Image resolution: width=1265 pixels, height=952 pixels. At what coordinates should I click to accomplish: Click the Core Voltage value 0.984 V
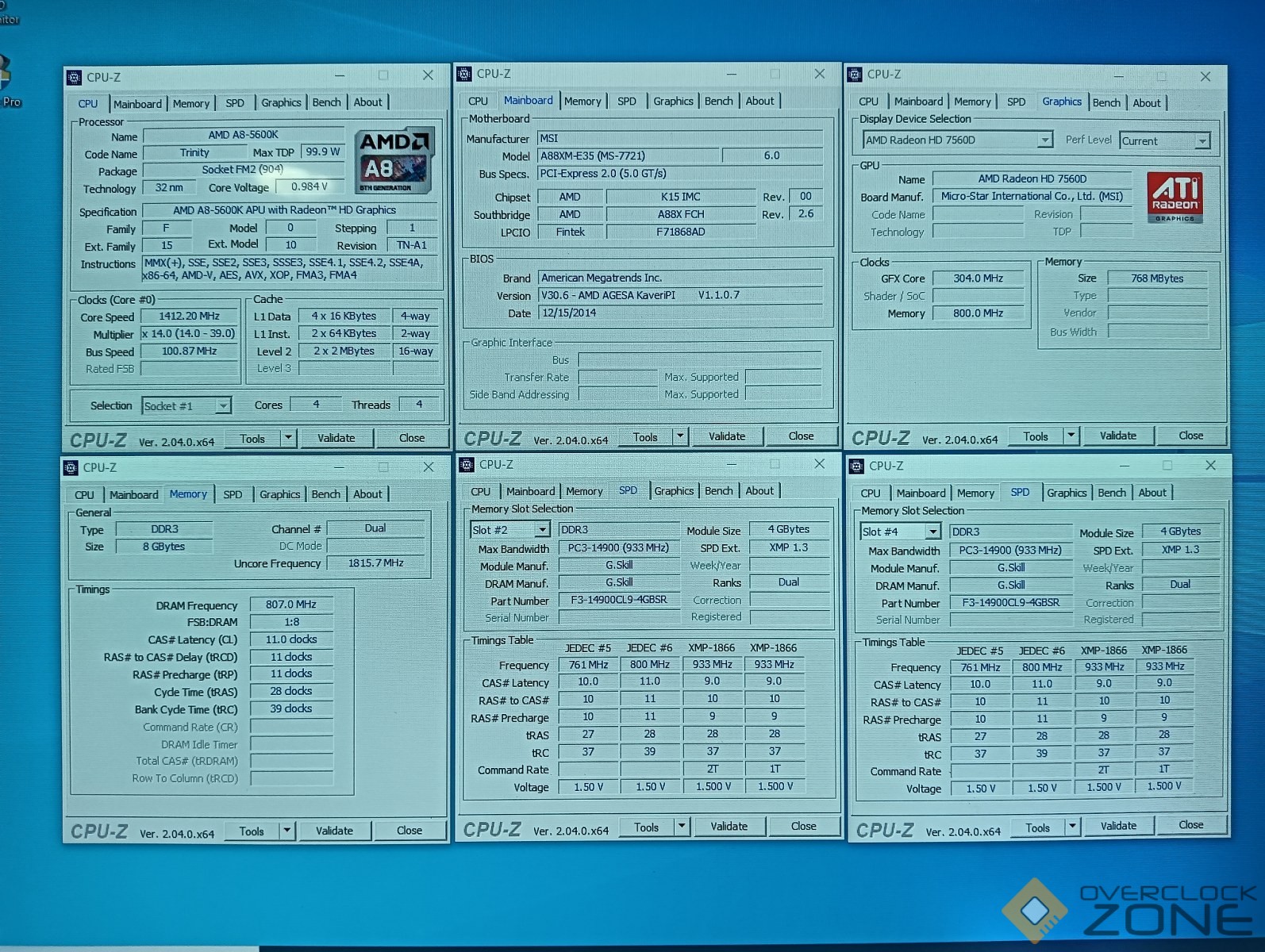click(310, 186)
